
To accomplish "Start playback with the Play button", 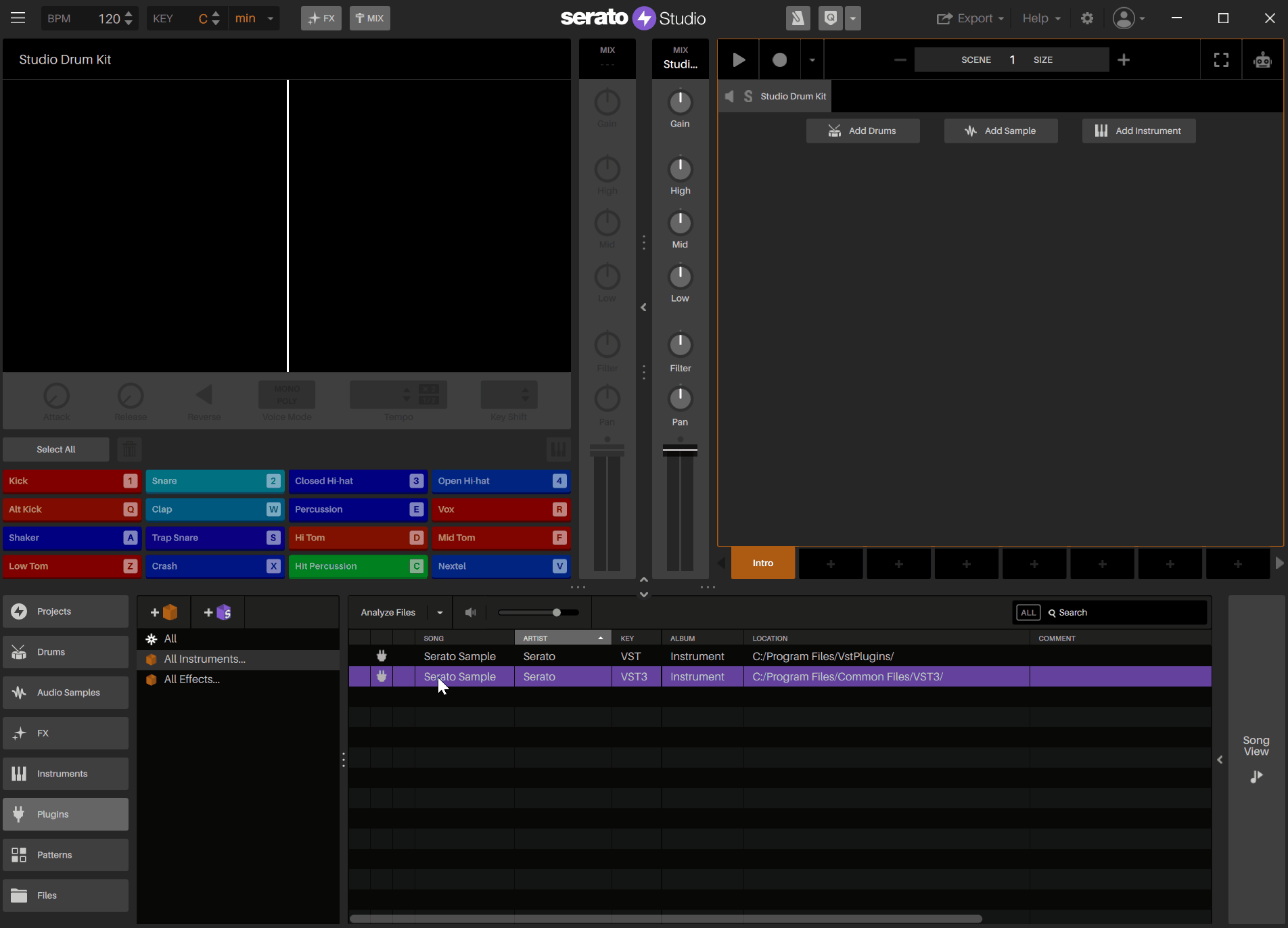I will [x=739, y=60].
